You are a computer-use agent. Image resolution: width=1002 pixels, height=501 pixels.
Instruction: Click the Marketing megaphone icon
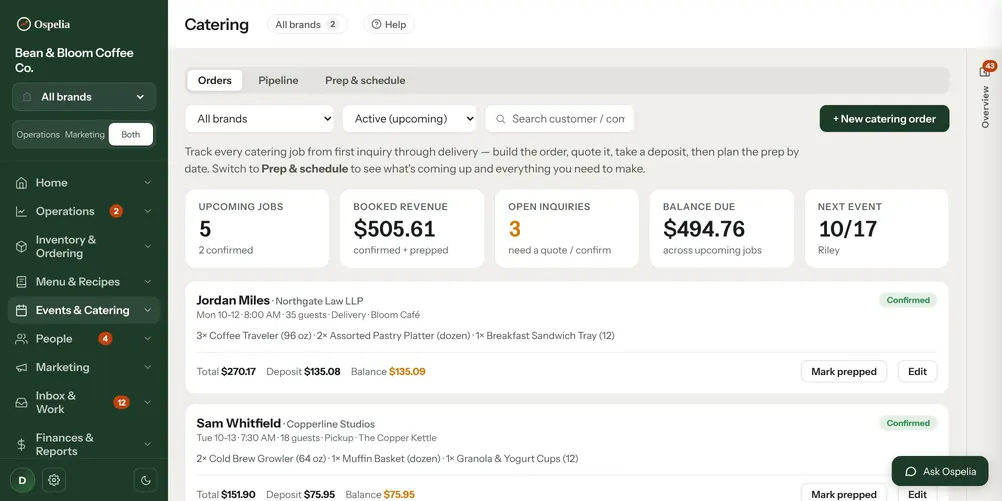(21, 367)
